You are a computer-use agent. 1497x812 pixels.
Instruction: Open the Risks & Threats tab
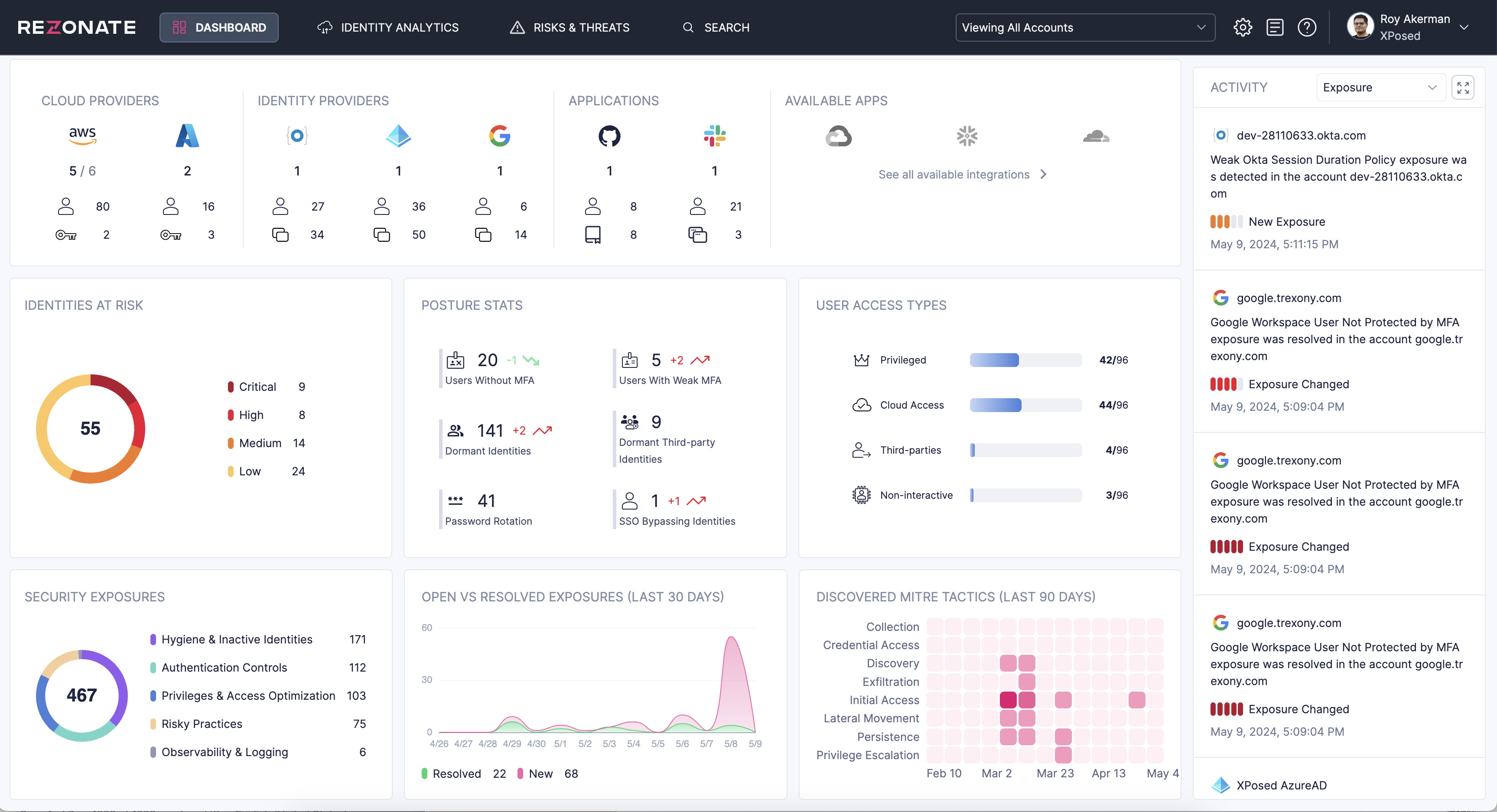click(570, 27)
